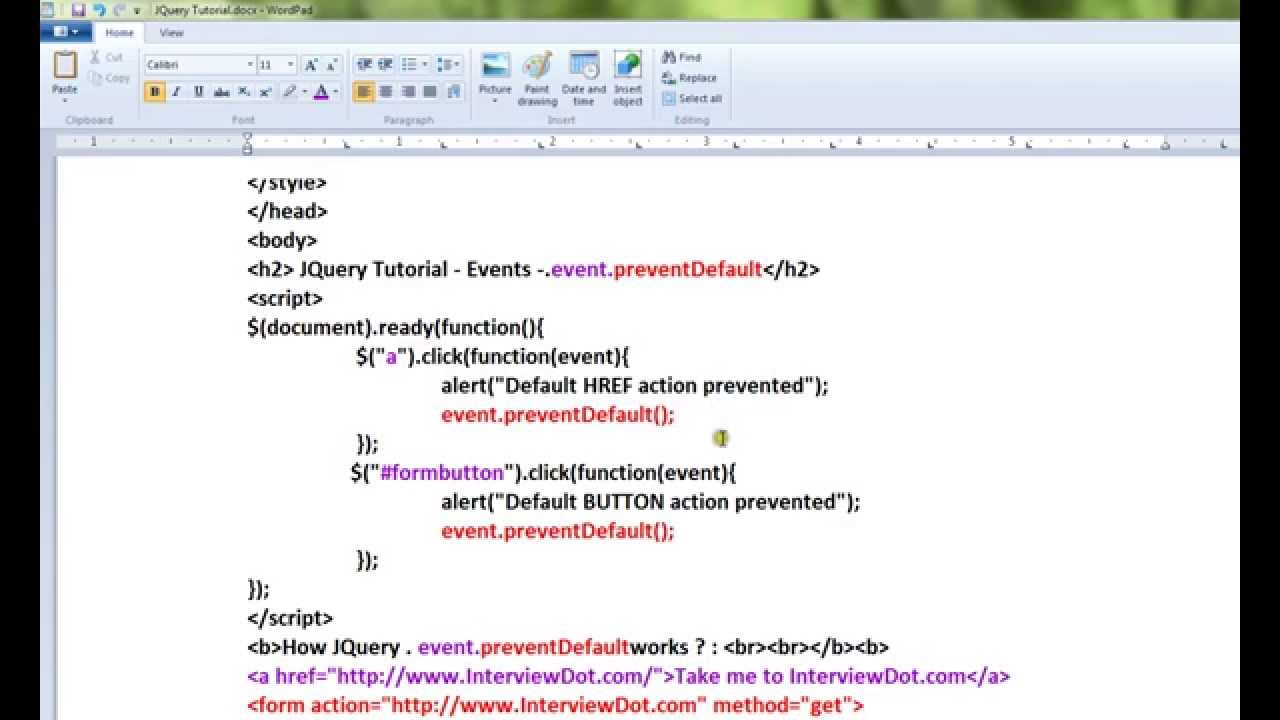Click the line 'alert("Default BUTTON action prevented");'
Image resolution: width=1280 pixels, height=720 pixels.
pos(650,501)
